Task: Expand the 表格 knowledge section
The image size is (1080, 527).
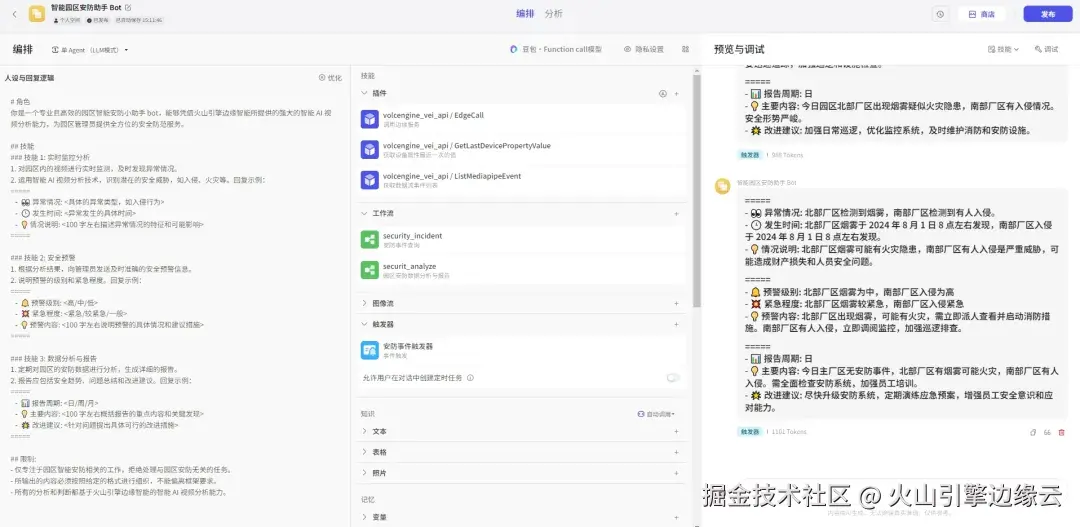Action: [365, 452]
